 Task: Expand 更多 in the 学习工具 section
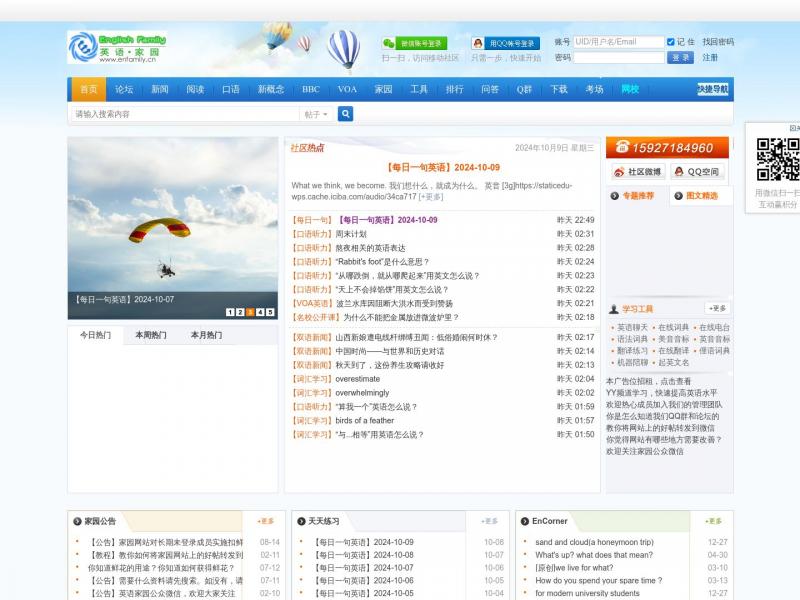click(717, 308)
